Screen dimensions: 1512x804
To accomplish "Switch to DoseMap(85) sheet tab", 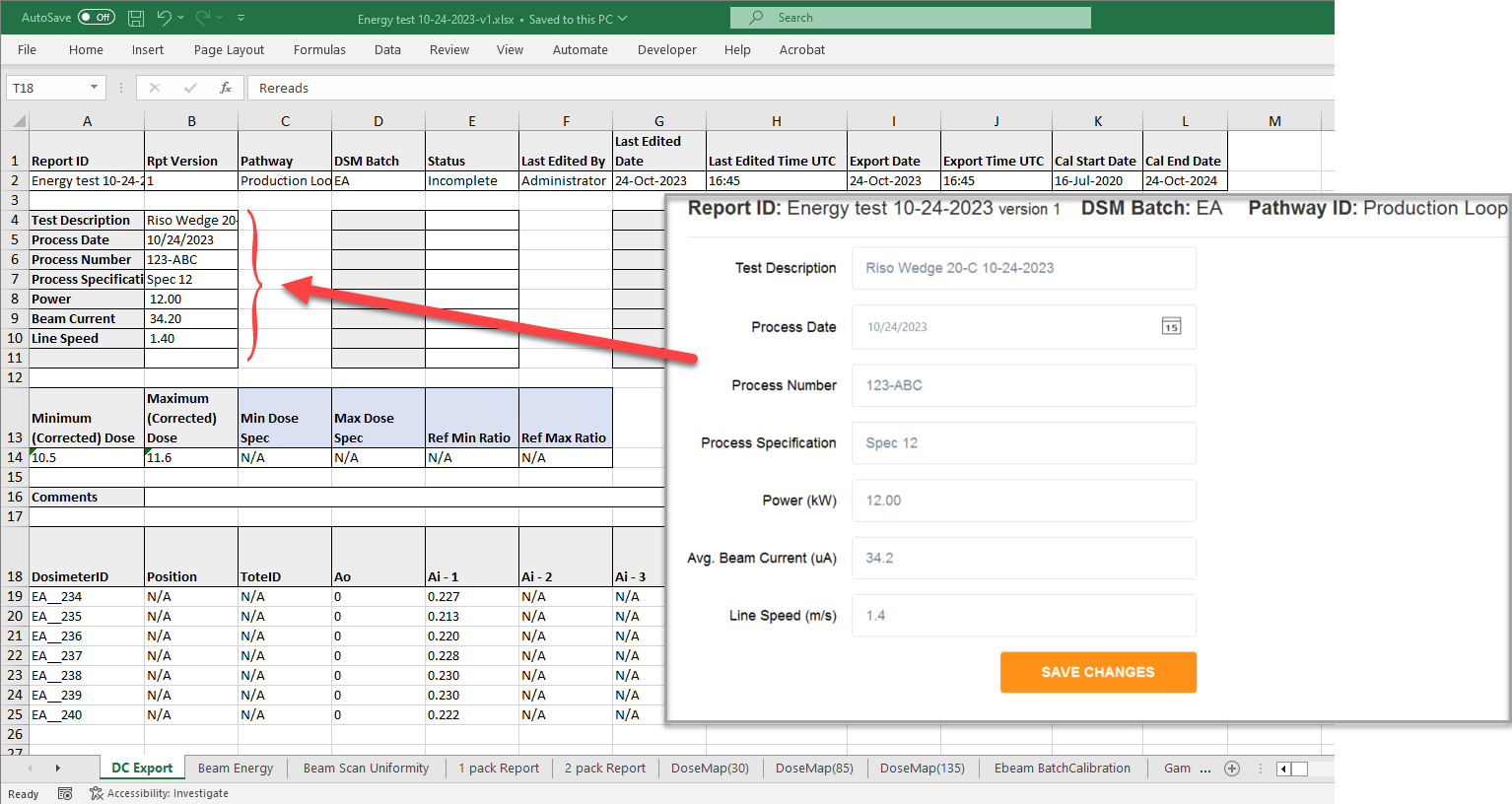I will pyautogui.click(x=814, y=769).
